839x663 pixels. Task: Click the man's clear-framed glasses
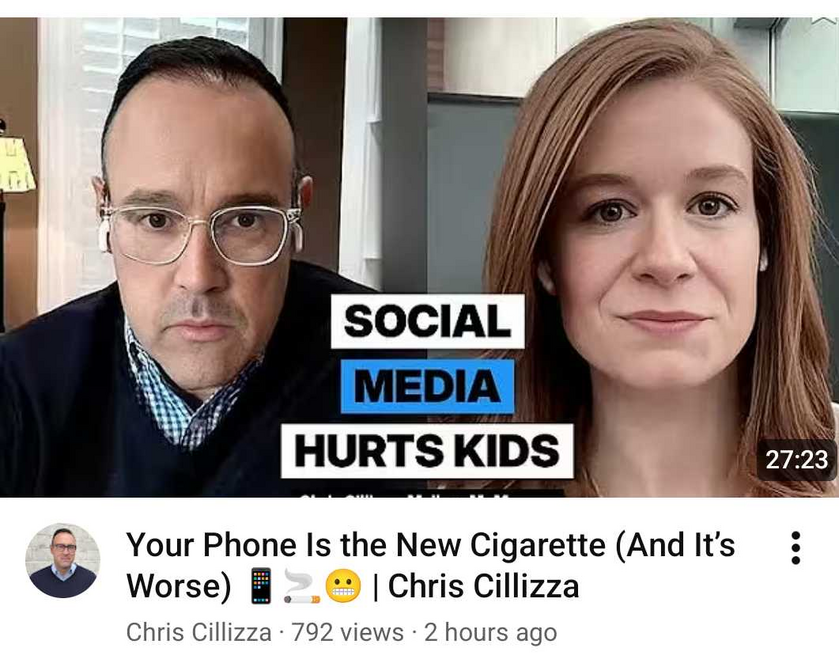tap(201, 233)
